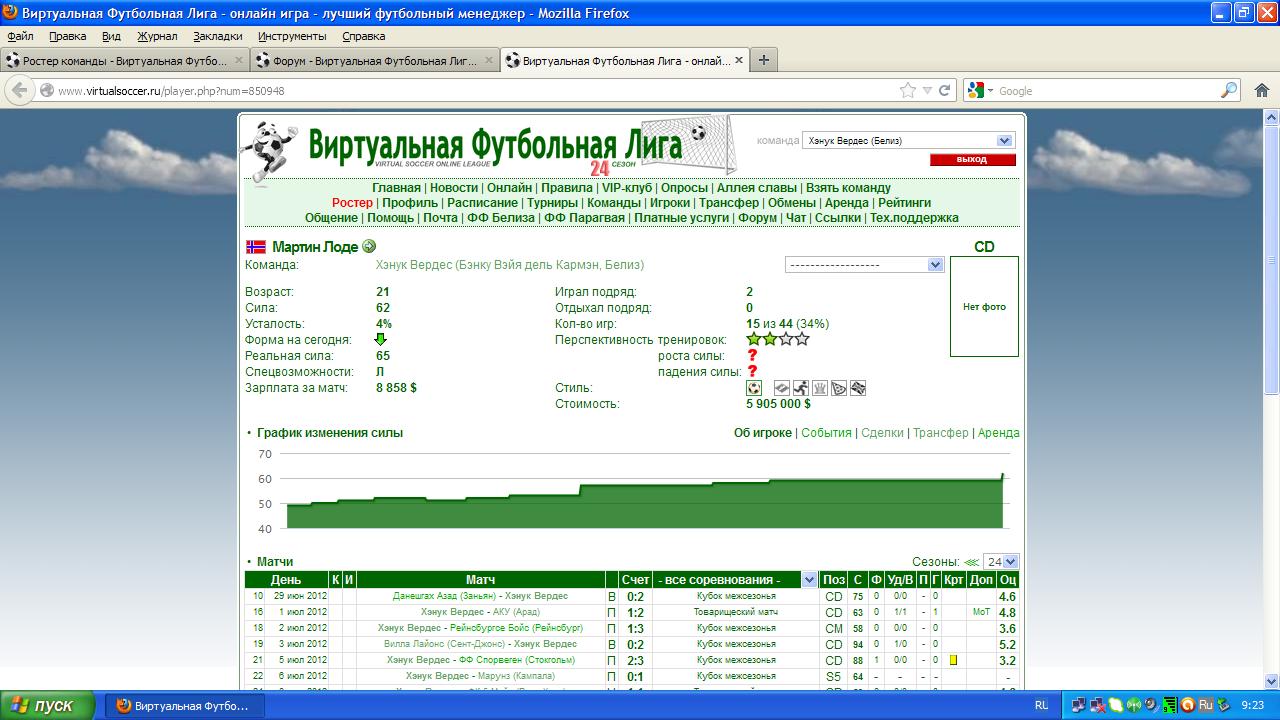Click the Хэнук Вердес team link under Команда
The width and height of the screenshot is (1280, 720).
pyautogui.click(x=510, y=265)
